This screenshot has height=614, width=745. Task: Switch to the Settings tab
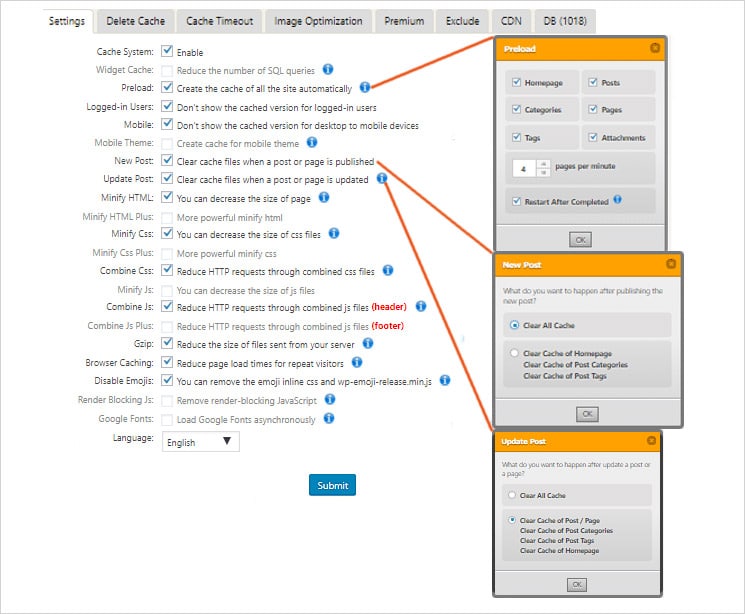pos(67,21)
